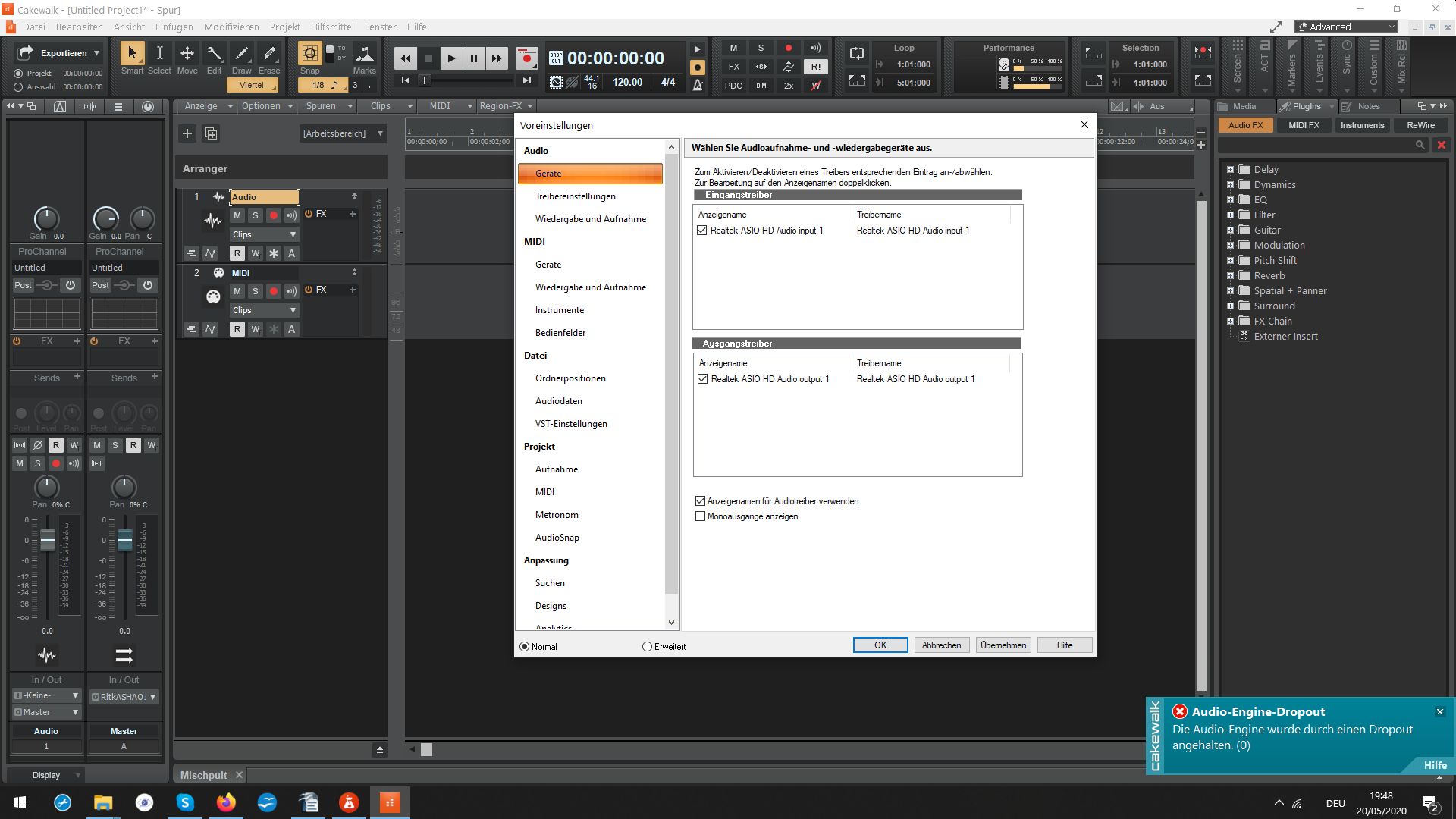Click the transport Record button
The image size is (1456, 819).
[x=526, y=58]
